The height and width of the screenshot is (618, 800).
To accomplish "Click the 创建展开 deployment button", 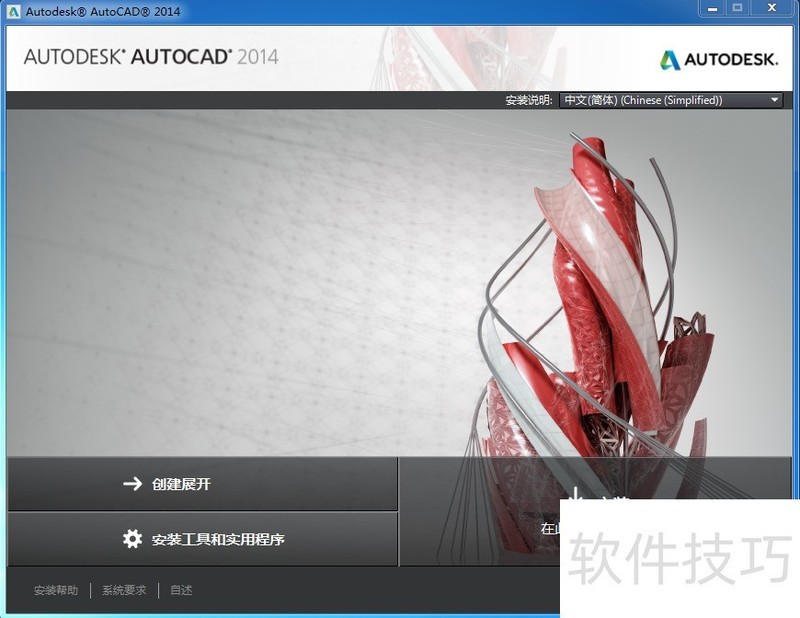I will click(200, 484).
